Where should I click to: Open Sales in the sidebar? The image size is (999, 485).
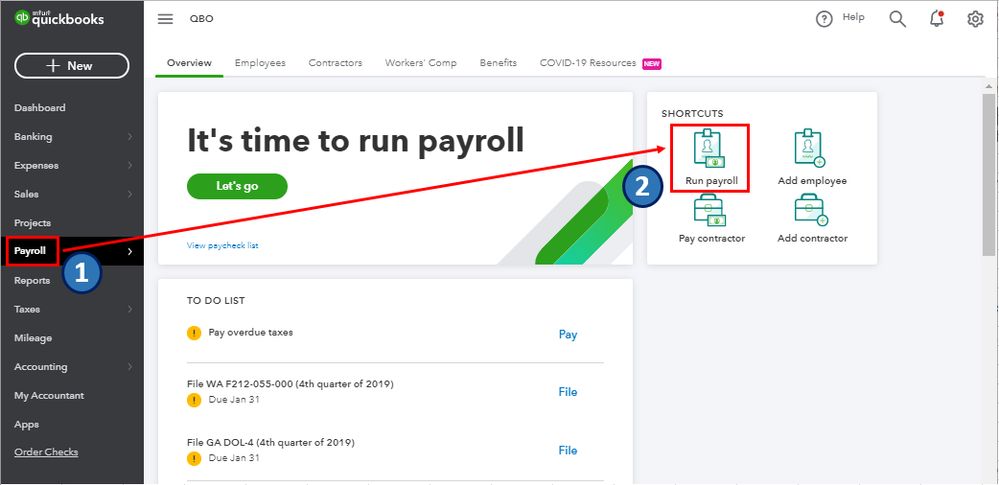(26, 194)
